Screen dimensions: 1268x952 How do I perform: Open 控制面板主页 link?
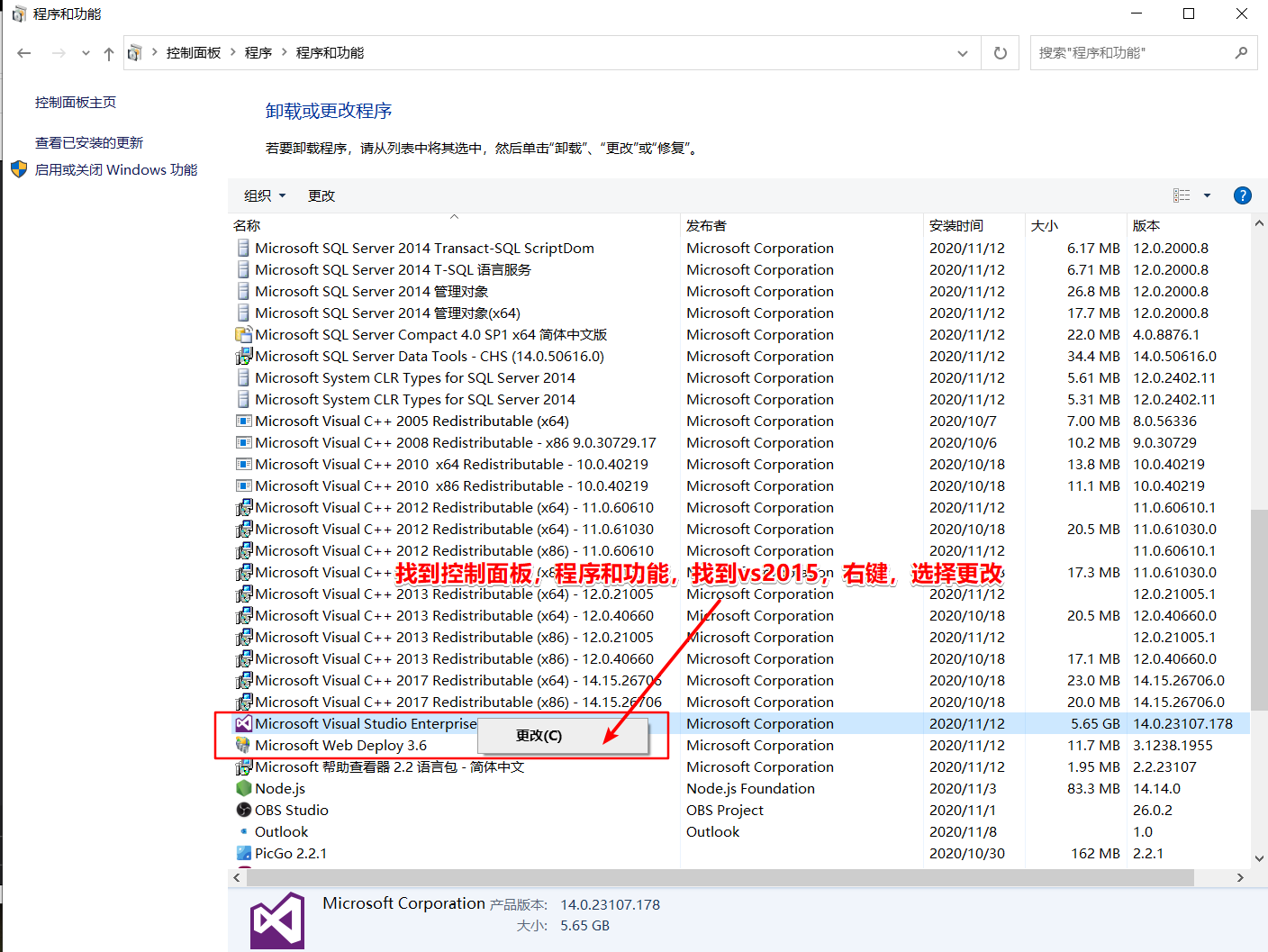(x=76, y=103)
